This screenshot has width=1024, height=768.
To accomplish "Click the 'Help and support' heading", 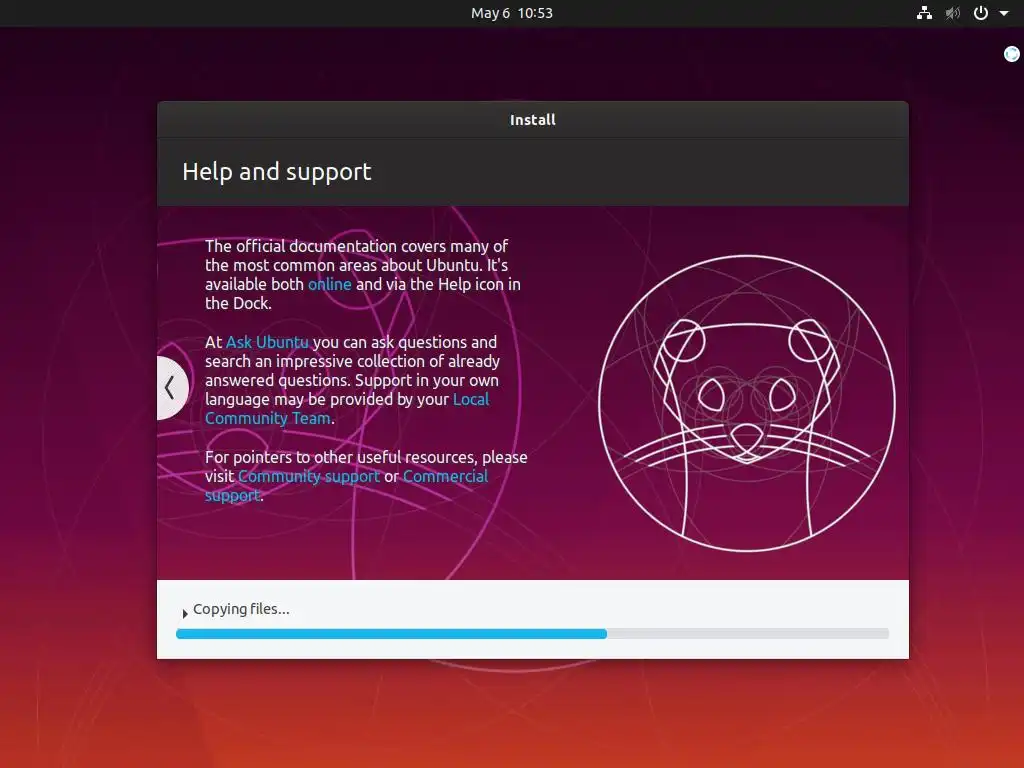I will point(277,172).
